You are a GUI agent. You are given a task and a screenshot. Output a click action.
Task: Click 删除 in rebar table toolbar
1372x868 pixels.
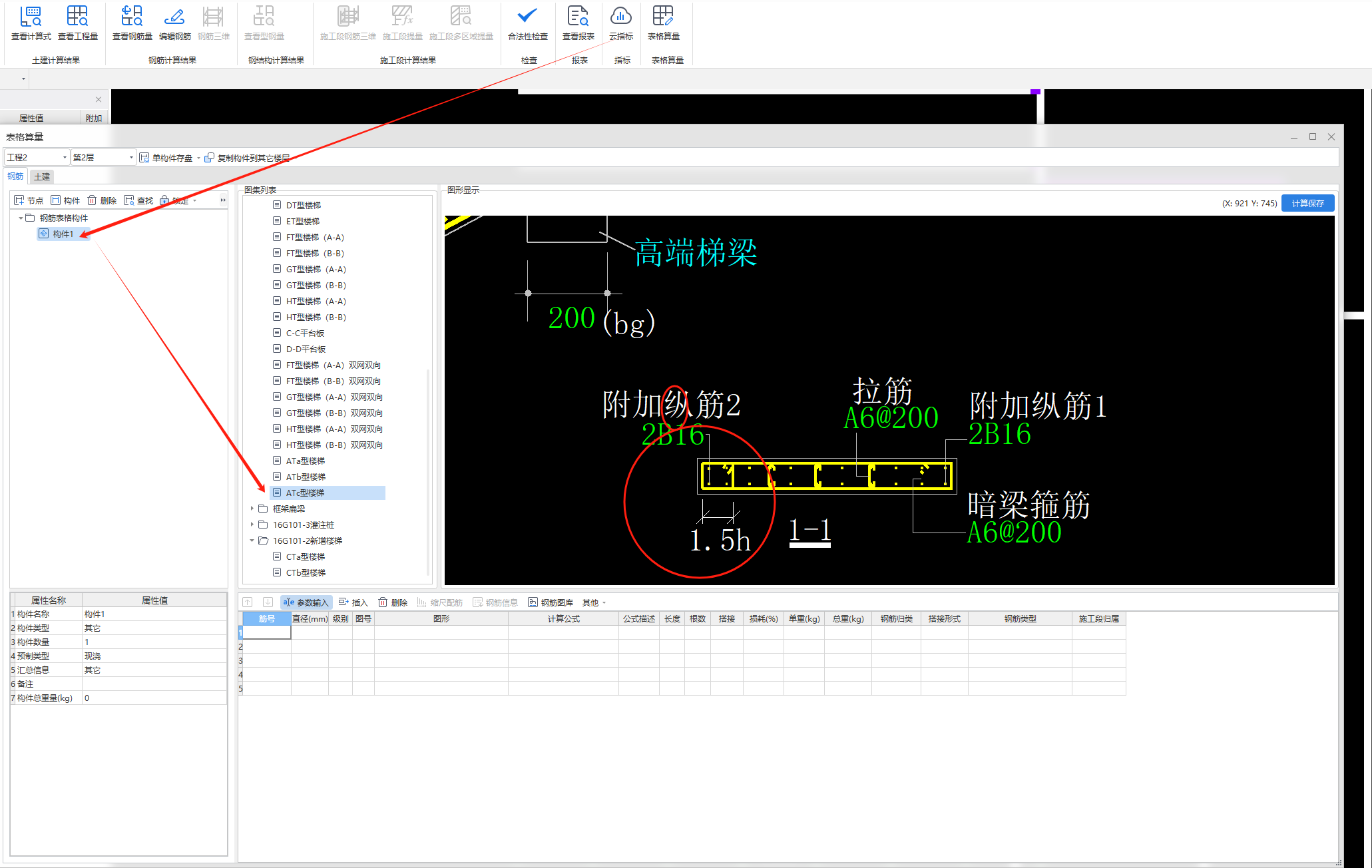point(393,602)
